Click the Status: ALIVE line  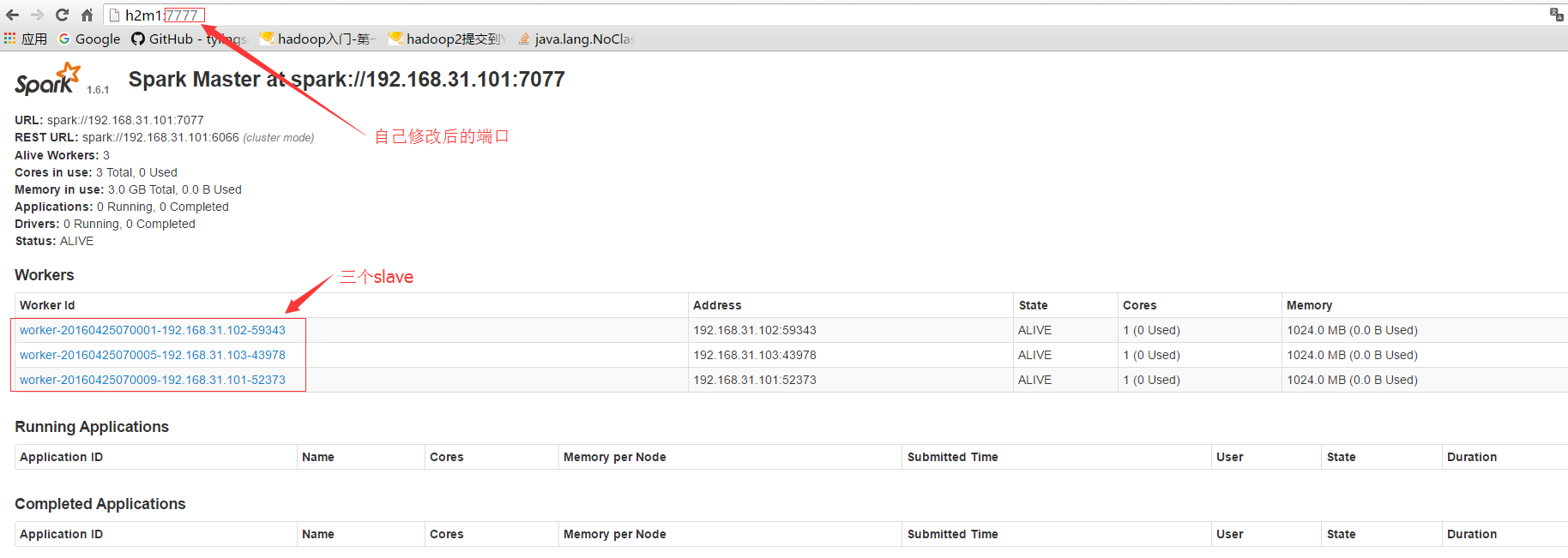(54, 241)
